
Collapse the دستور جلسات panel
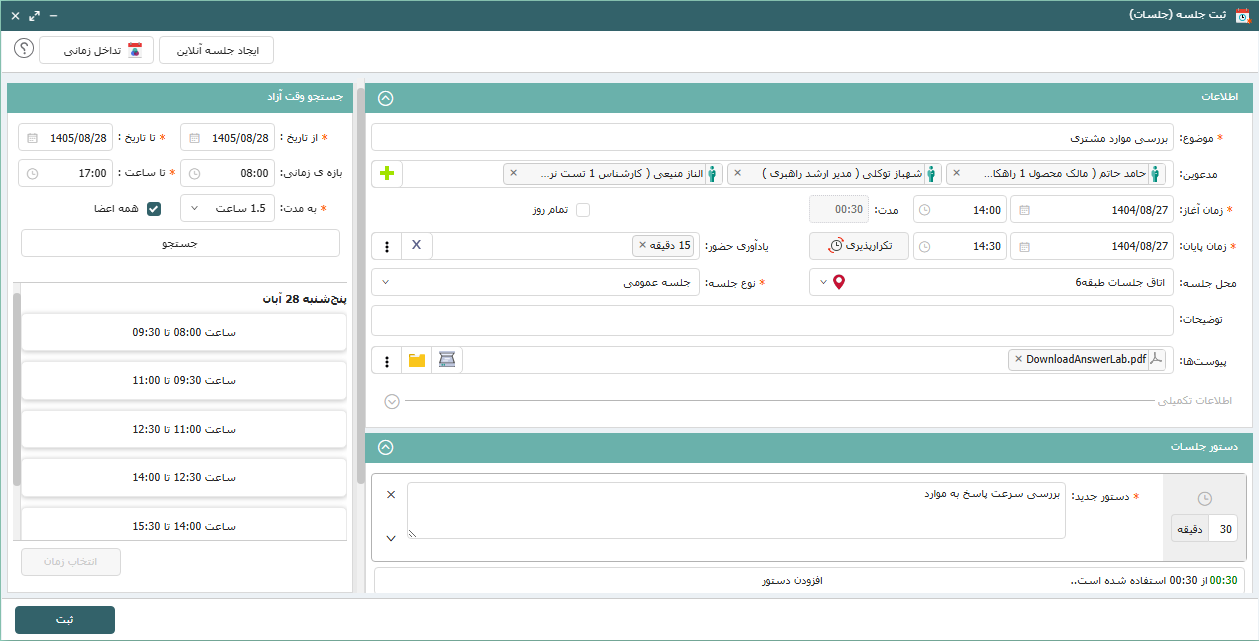click(386, 448)
